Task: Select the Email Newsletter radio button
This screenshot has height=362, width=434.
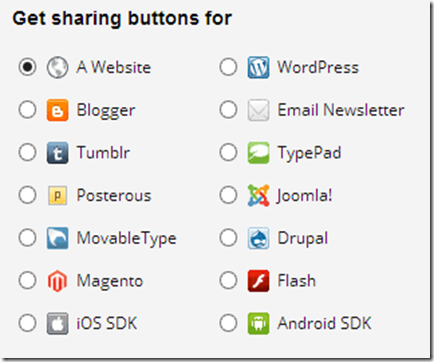Action: point(228,109)
